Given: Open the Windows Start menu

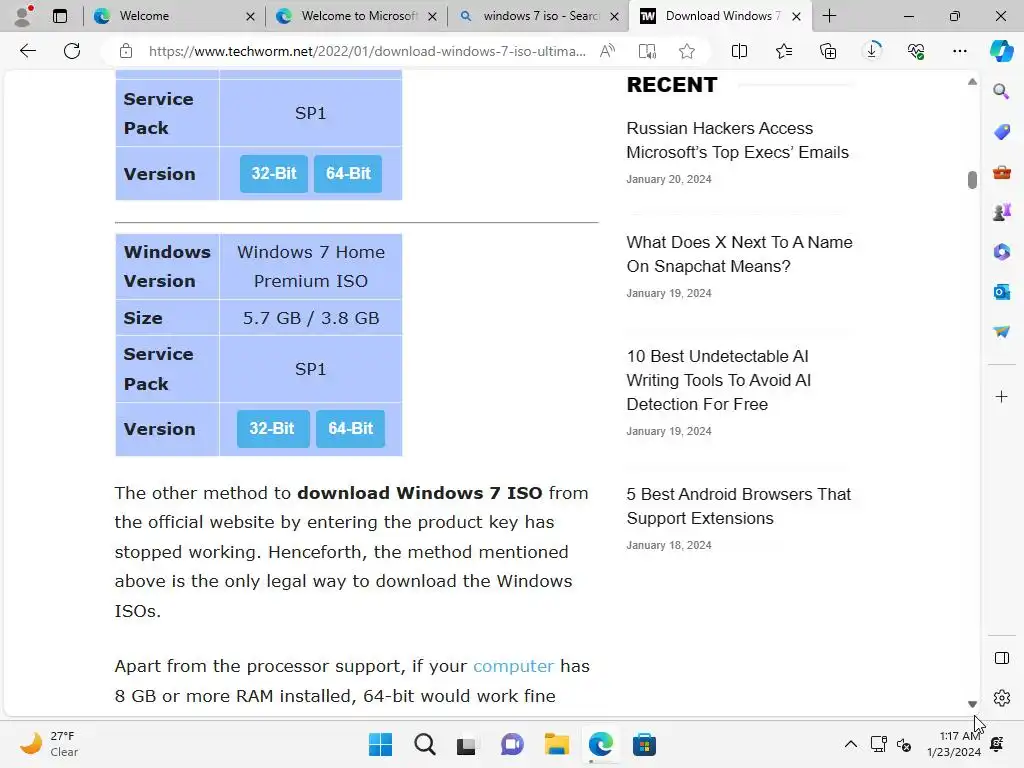Looking at the screenshot, I should (380, 744).
